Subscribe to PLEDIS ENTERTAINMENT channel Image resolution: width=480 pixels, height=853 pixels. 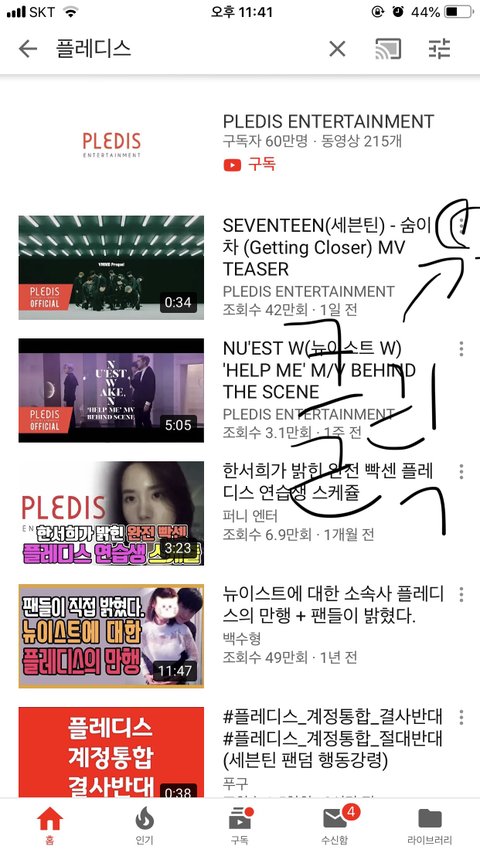249,164
